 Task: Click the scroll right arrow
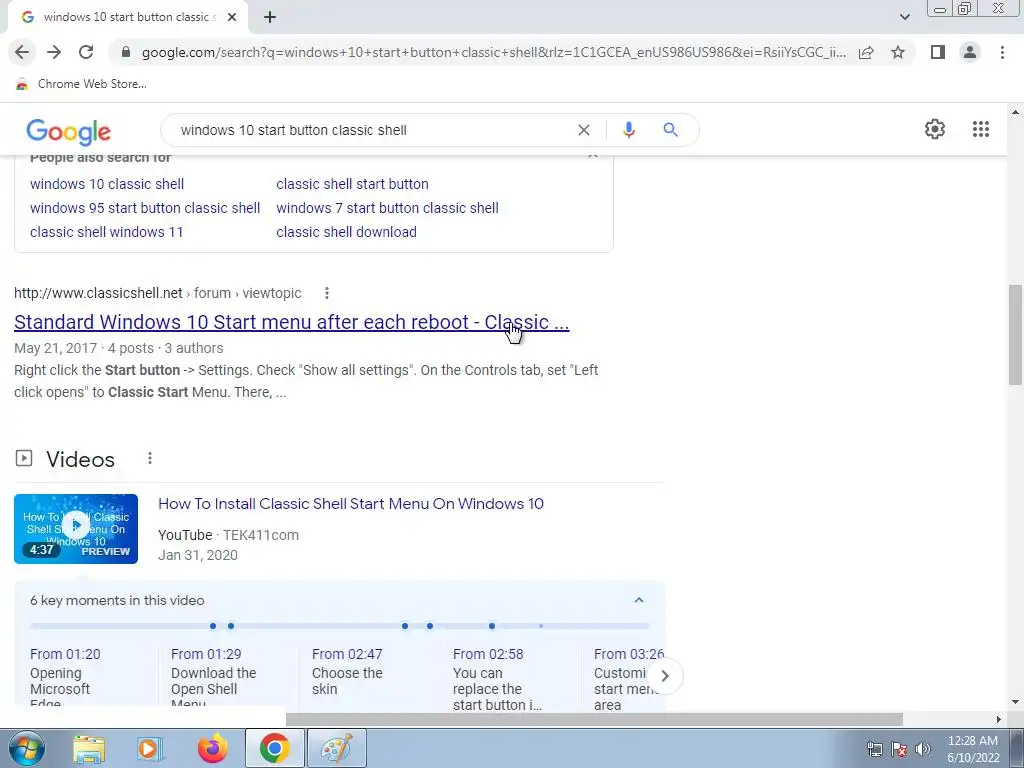[999, 719]
